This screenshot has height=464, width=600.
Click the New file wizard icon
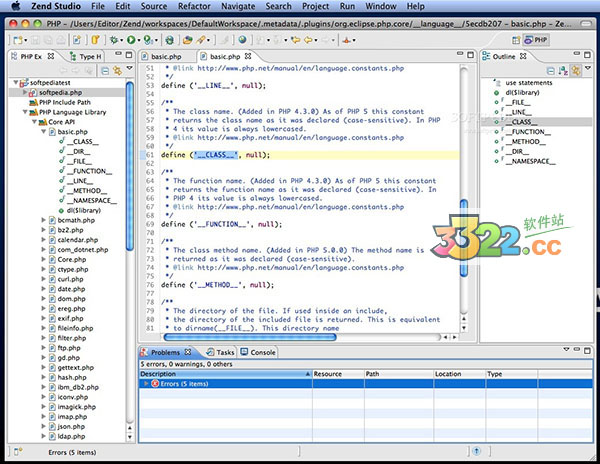click(x=18, y=40)
